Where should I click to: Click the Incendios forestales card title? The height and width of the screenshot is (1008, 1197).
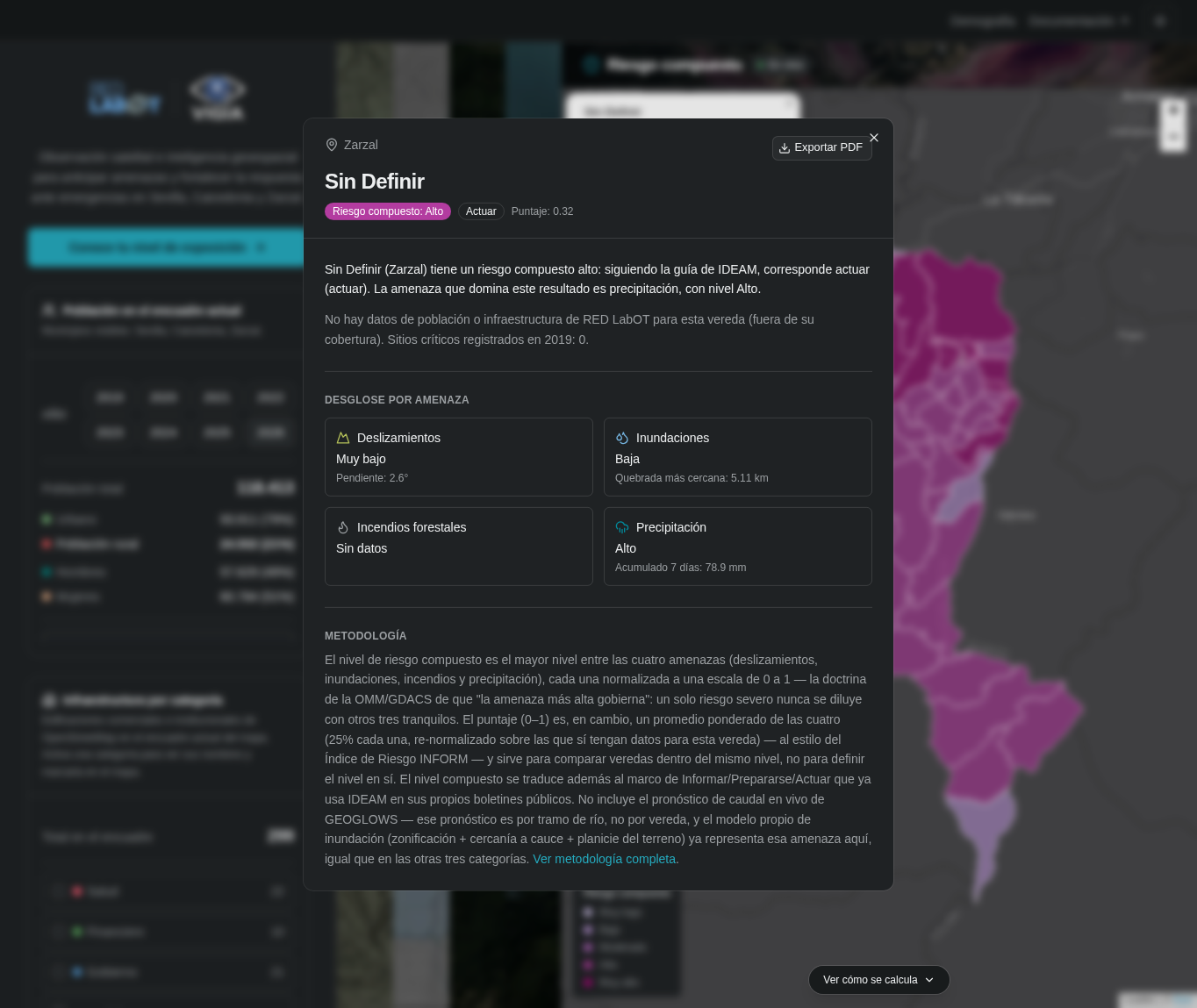click(x=412, y=527)
